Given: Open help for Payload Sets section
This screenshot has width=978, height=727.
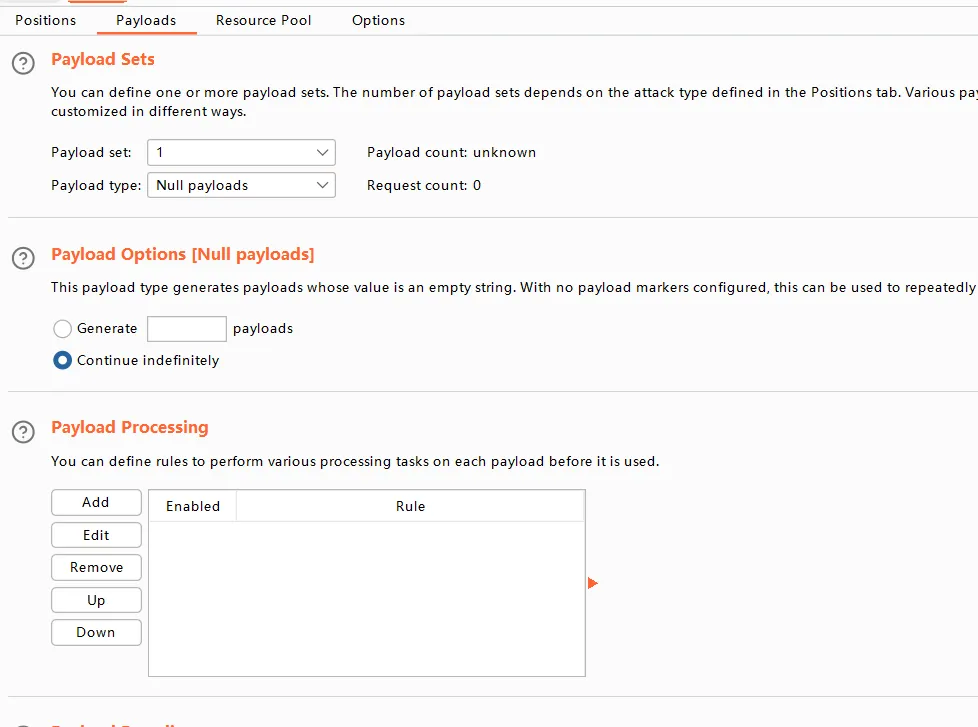Looking at the screenshot, I should [22, 64].
